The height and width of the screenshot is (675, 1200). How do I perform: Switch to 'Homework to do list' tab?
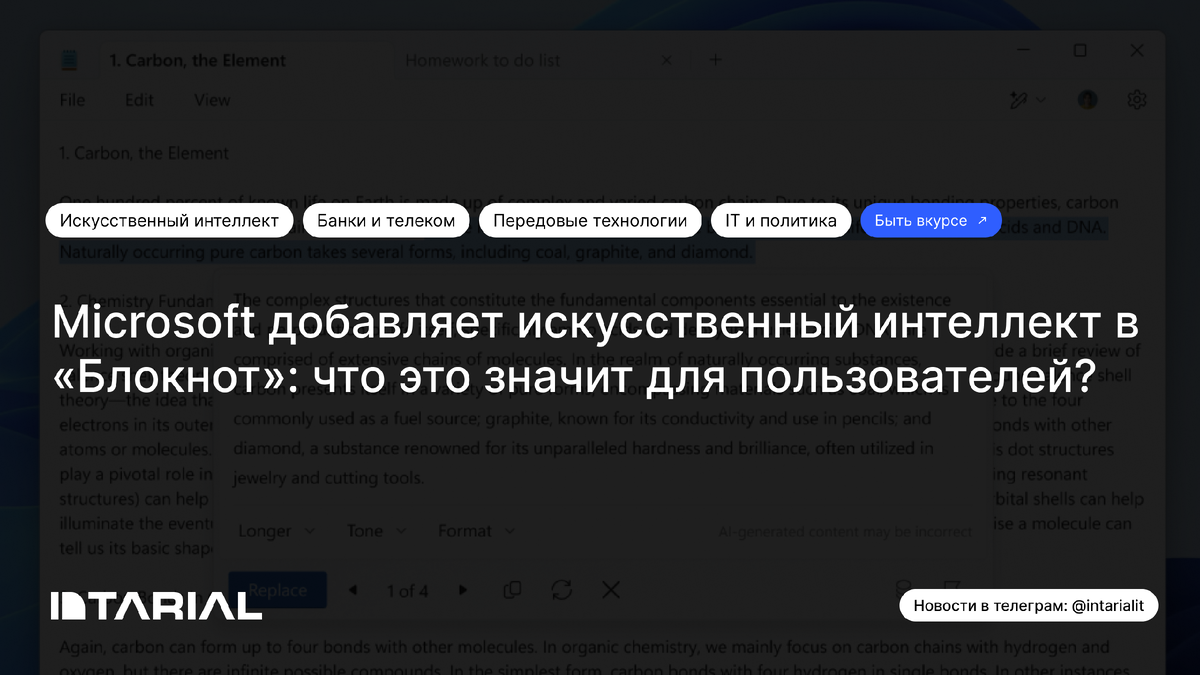(x=483, y=61)
